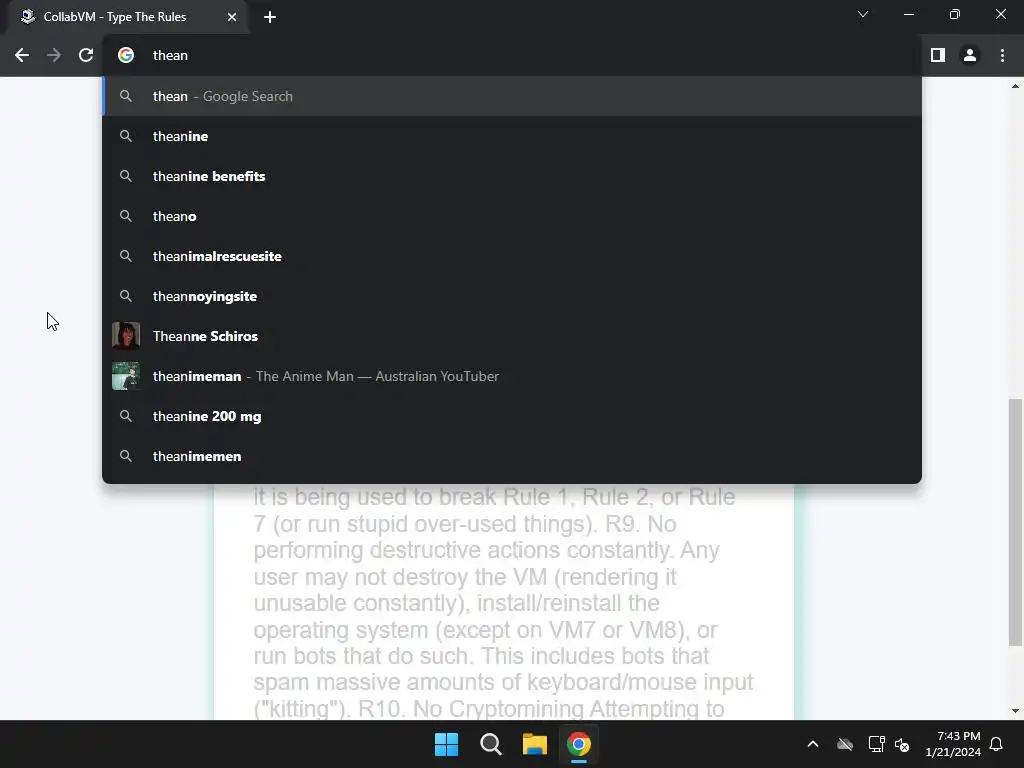Open a new tab with the plus button
1024x768 pixels.
pyautogui.click(x=270, y=17)
